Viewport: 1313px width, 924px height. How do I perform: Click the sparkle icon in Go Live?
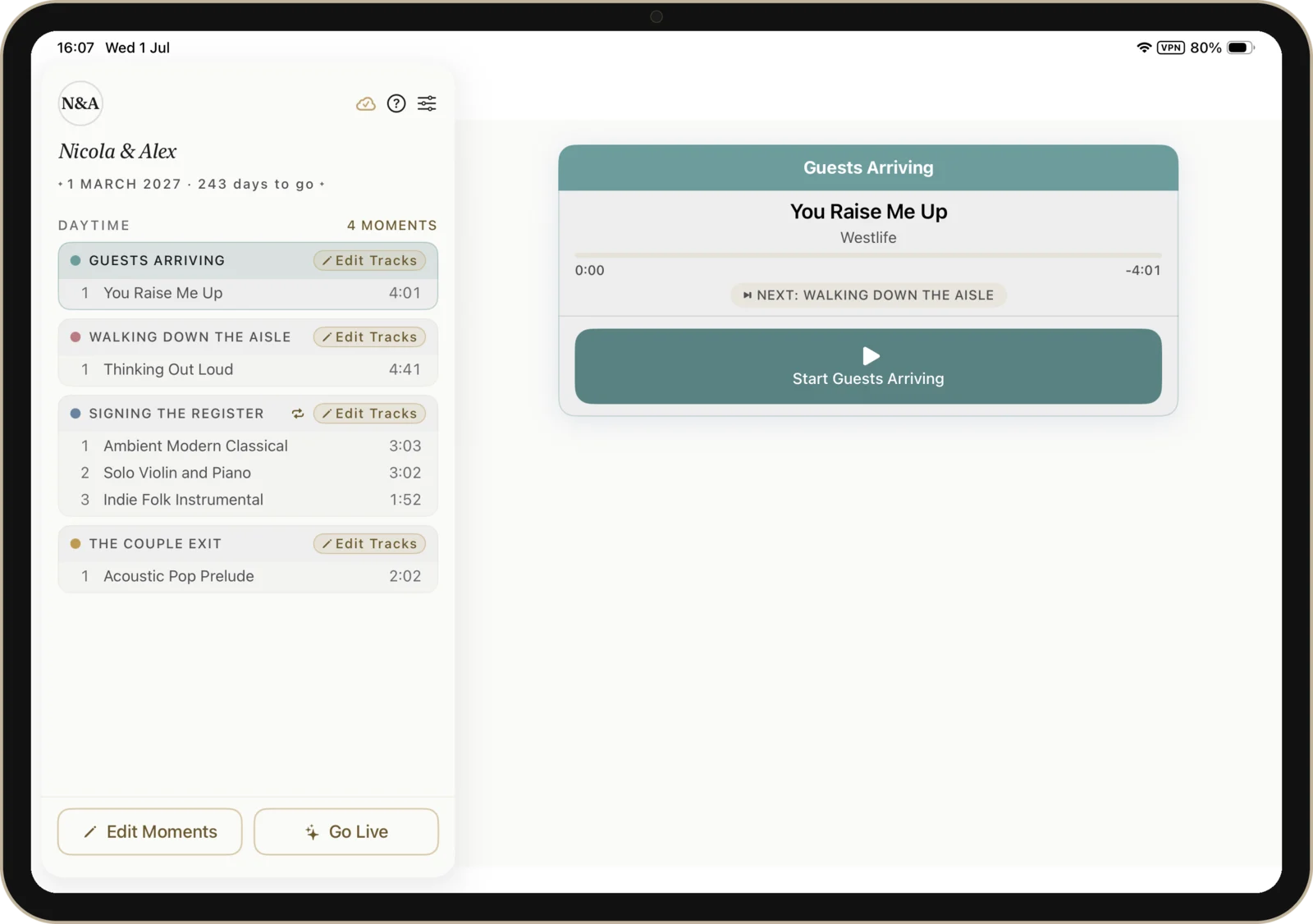[312, 832]
